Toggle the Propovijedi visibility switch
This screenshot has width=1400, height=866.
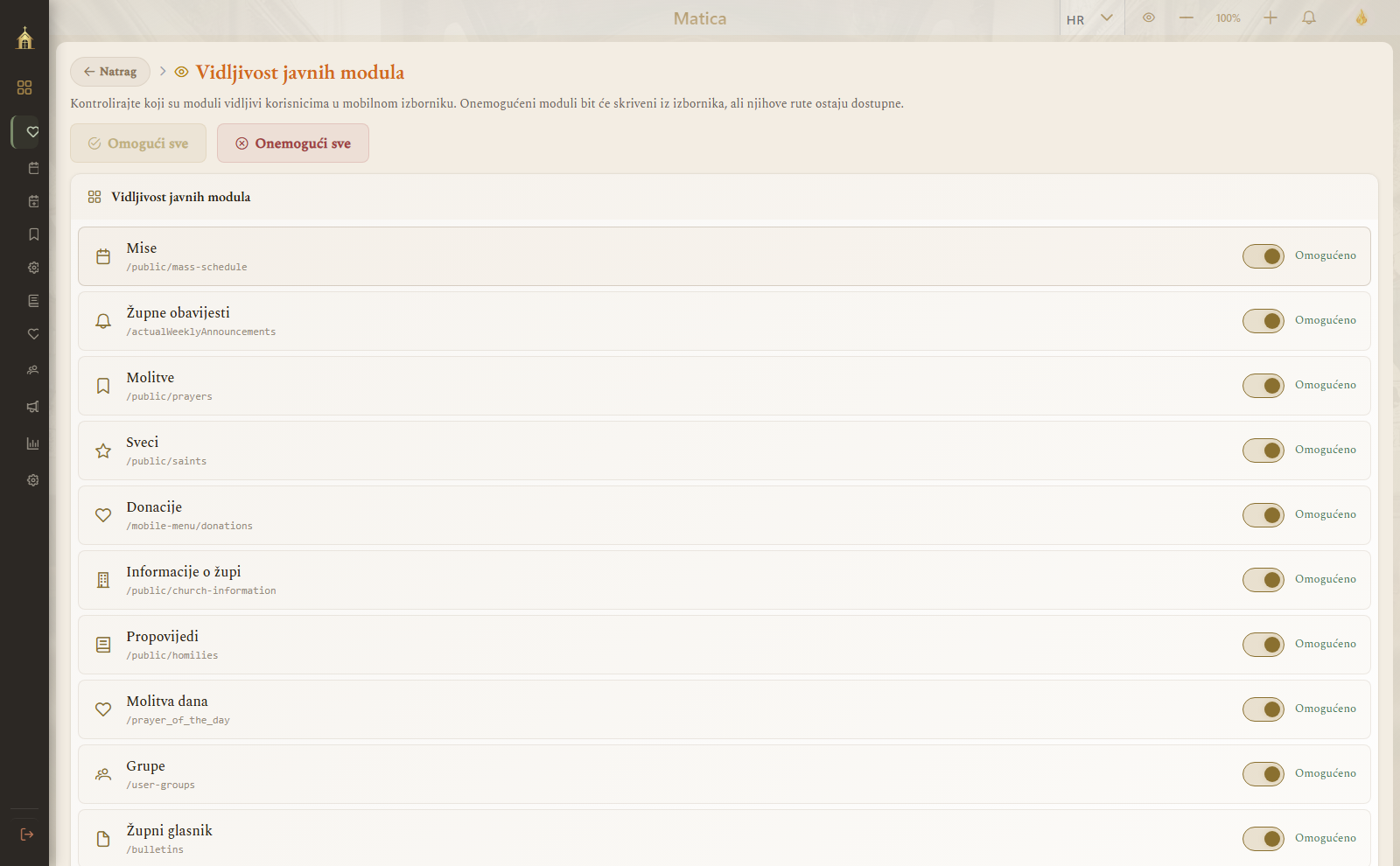coord(1263,645)
